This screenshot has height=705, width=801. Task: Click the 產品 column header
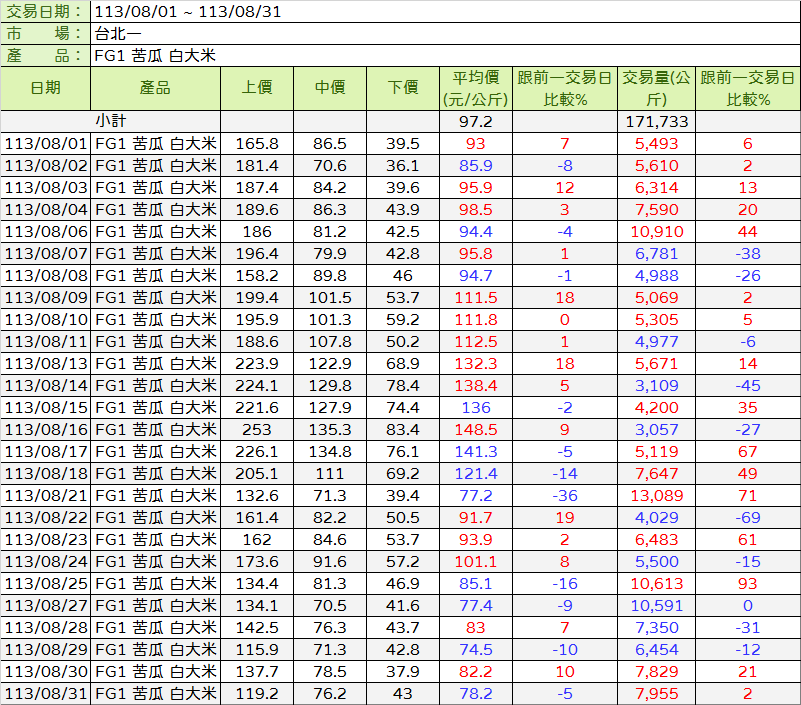point(155,88)
